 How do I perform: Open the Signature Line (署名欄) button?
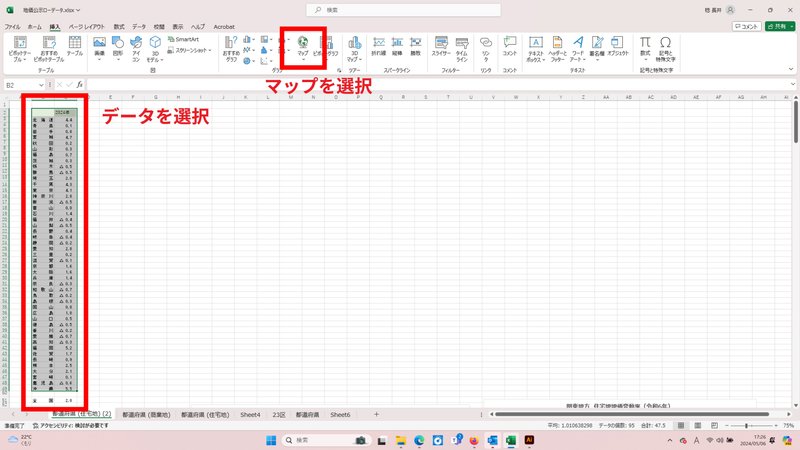[x=597, y=48]
